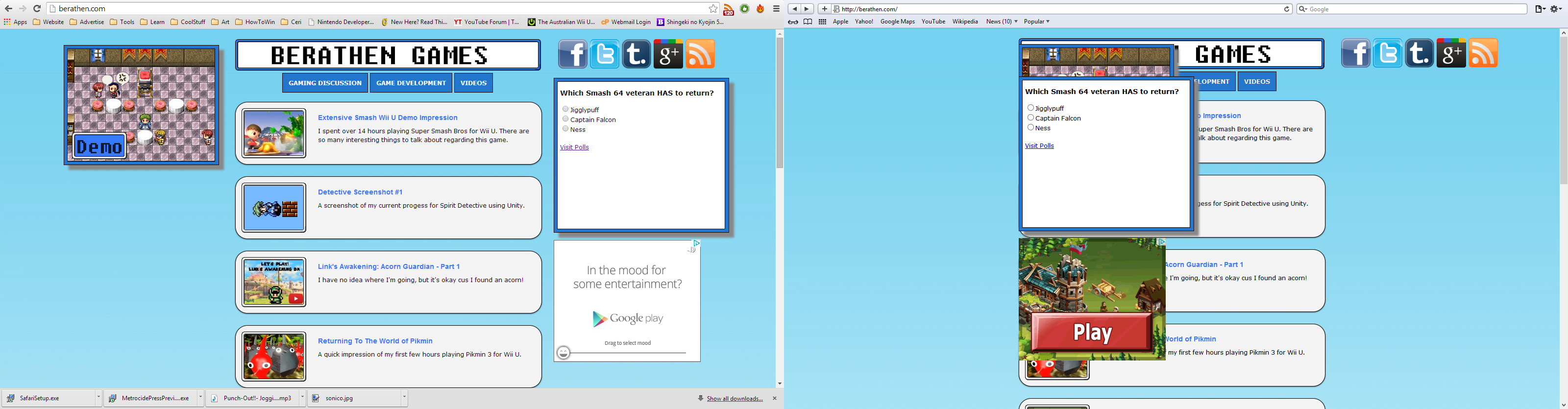
Task: Click Safari's forward arrow
Action: click(x=808, y=9)
